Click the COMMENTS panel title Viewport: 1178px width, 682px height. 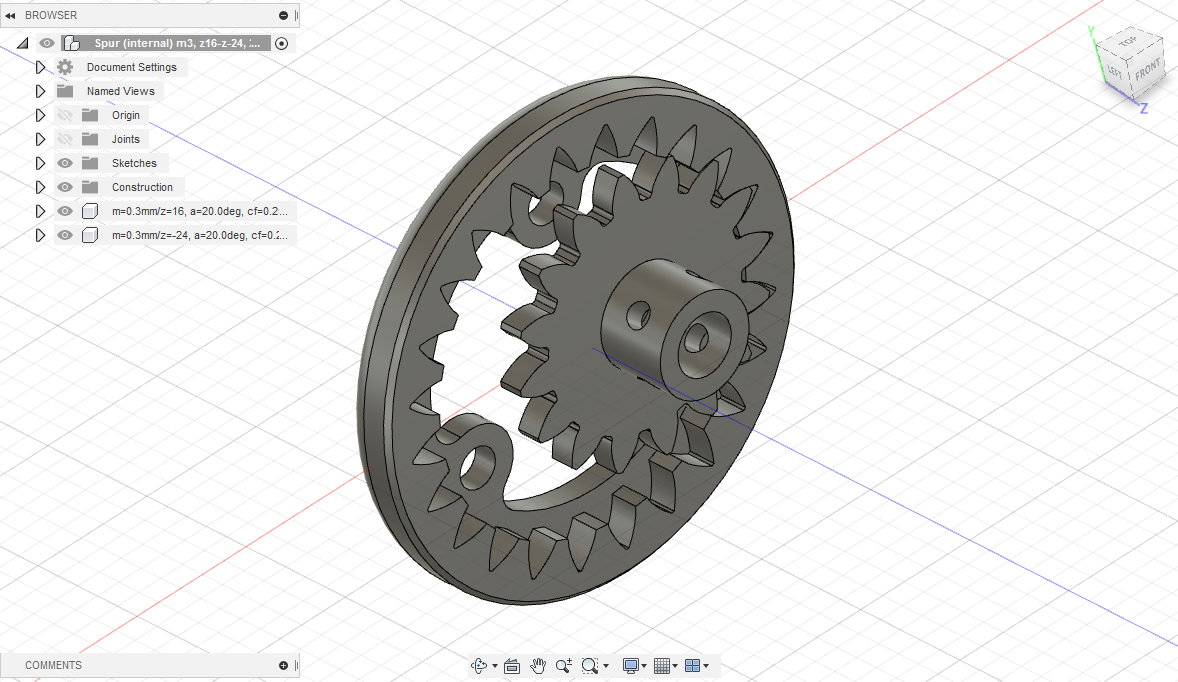click(53, 665)
